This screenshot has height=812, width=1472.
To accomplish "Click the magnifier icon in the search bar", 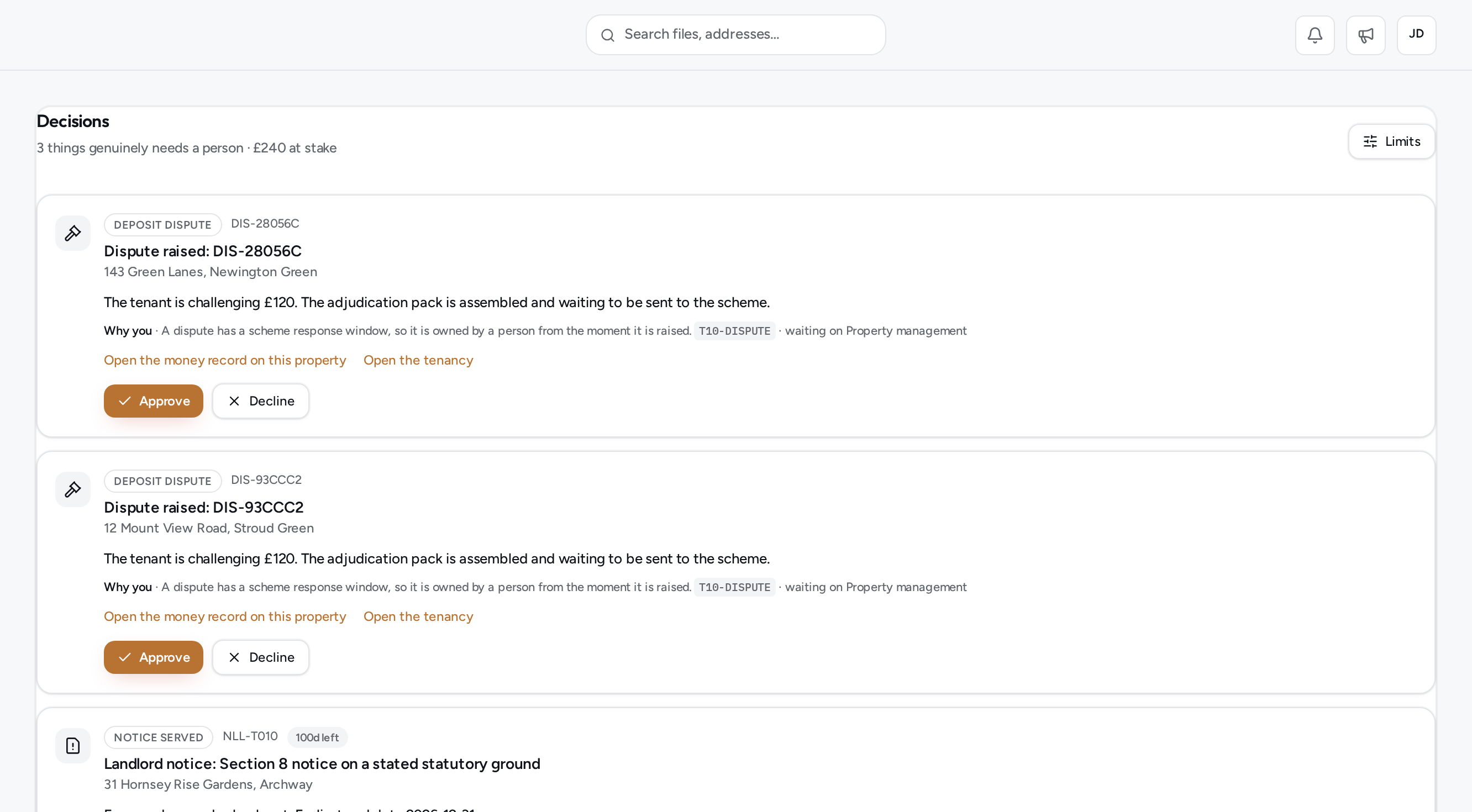I will [607, 35].
